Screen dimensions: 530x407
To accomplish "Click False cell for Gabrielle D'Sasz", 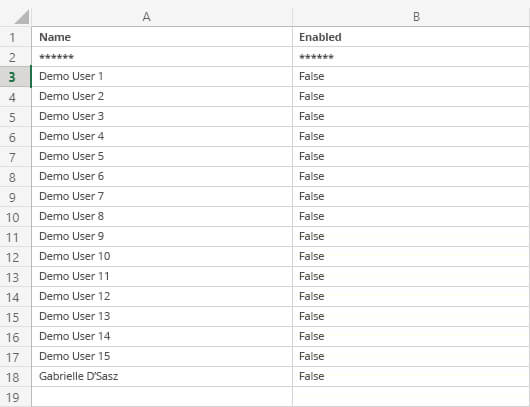I will tap(411, 376).
